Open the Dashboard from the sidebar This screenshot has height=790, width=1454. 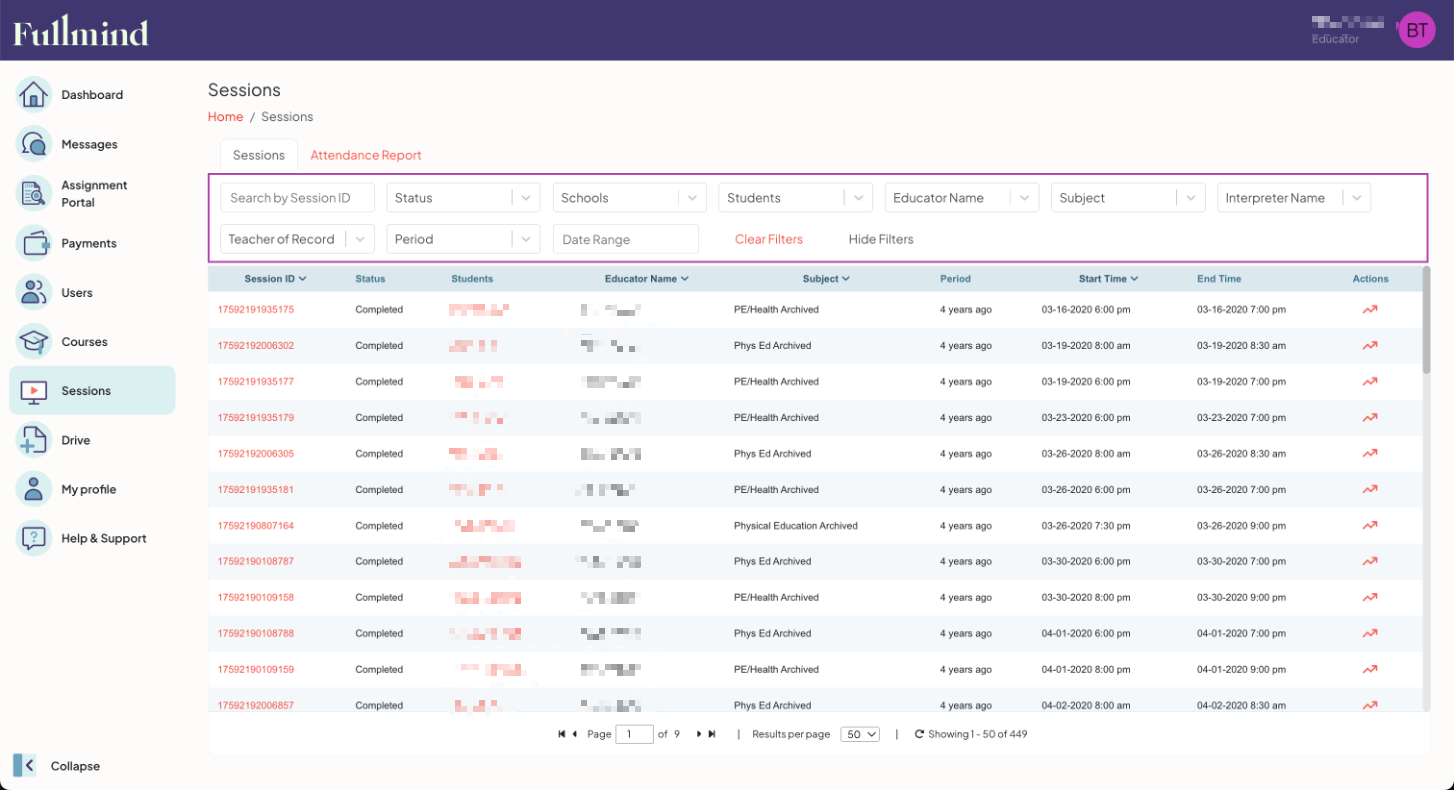coord(35,94)
